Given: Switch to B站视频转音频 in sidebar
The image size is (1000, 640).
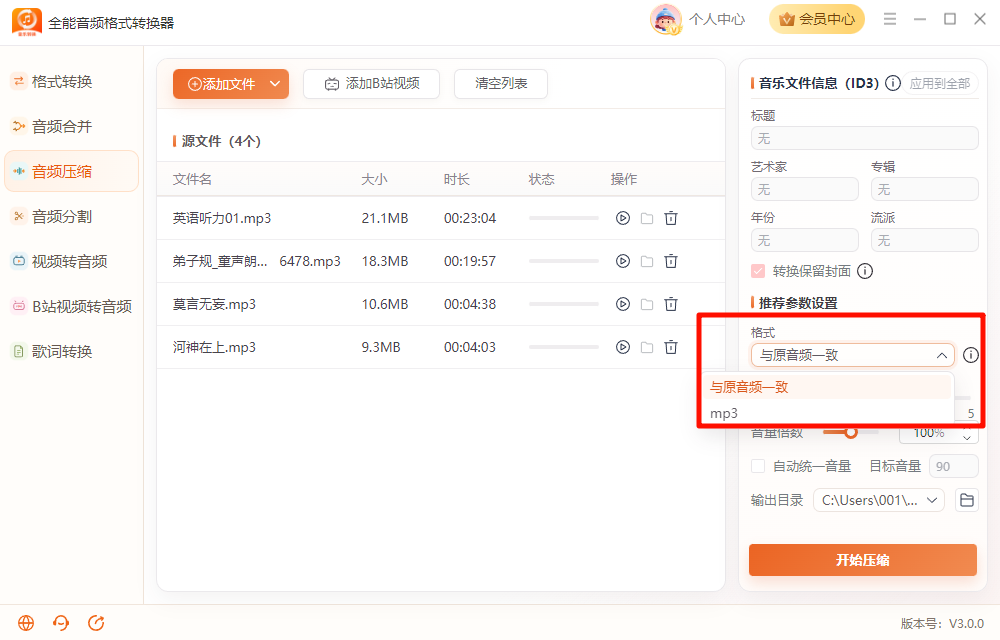Looking at the screenshot, I should point(71,307).
